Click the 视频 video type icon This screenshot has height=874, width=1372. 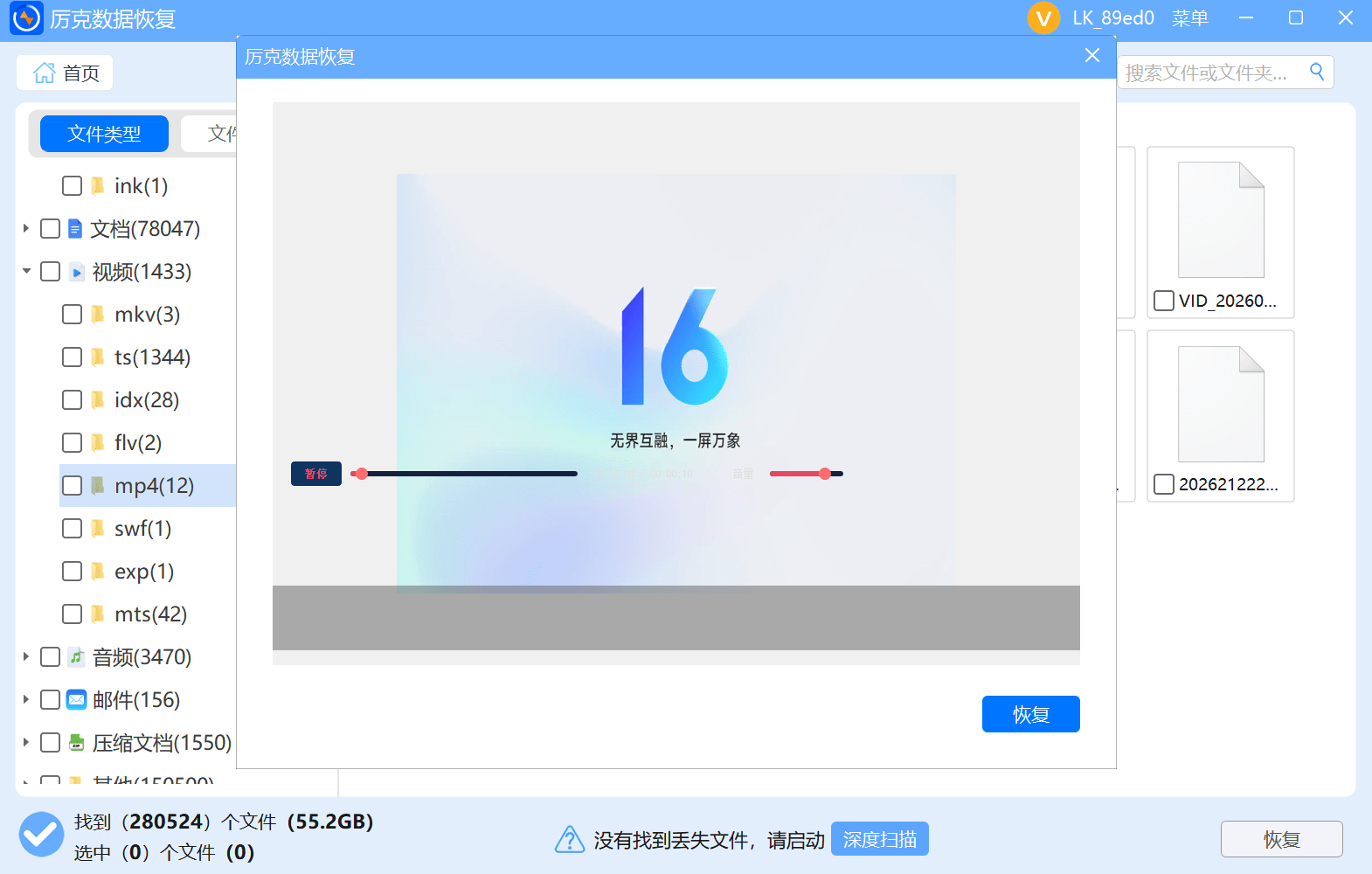pos(77,272)
